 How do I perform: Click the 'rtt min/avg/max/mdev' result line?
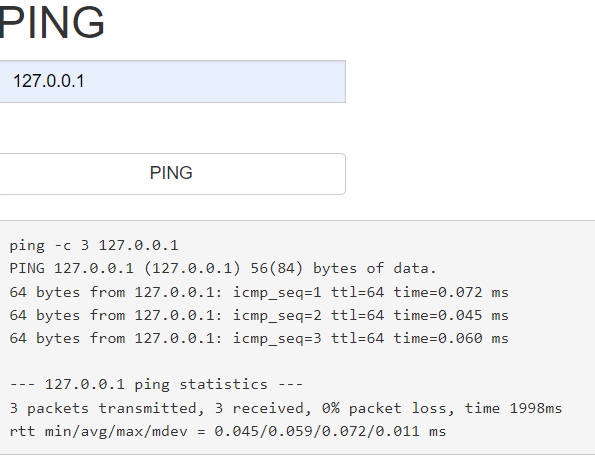tap(228, 431)
